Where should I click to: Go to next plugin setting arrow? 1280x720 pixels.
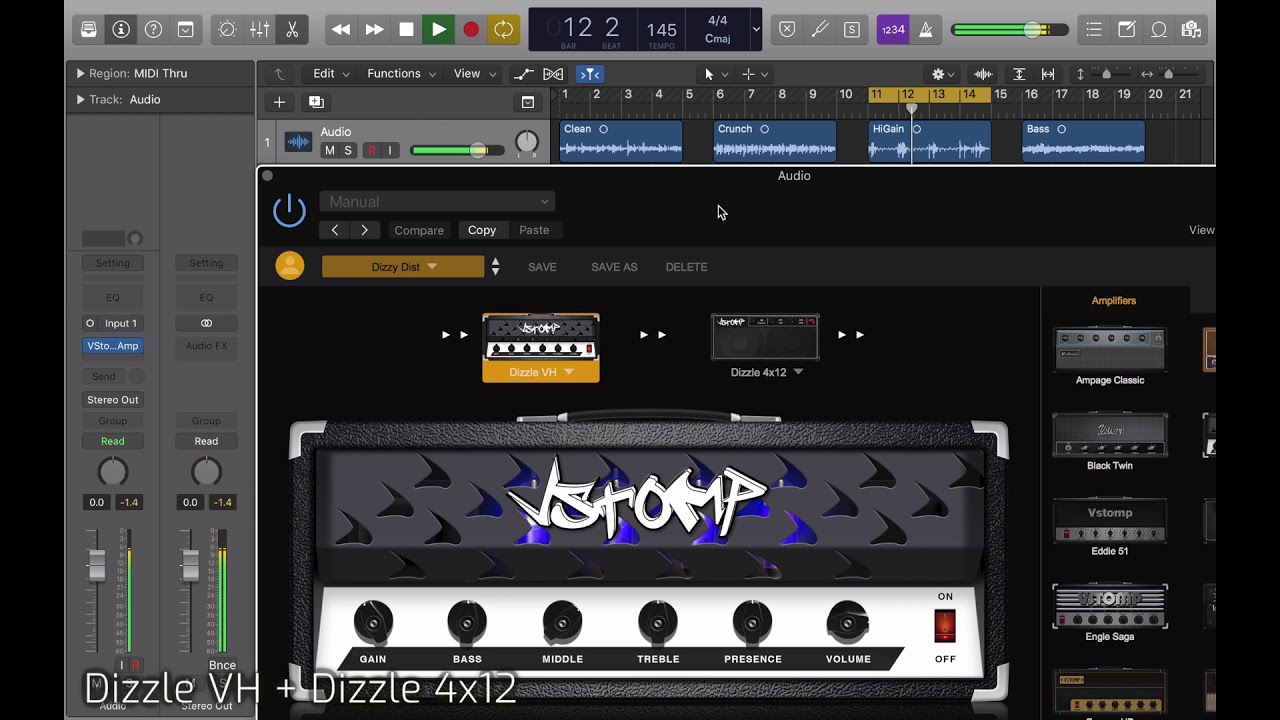(x=364, y=230)
